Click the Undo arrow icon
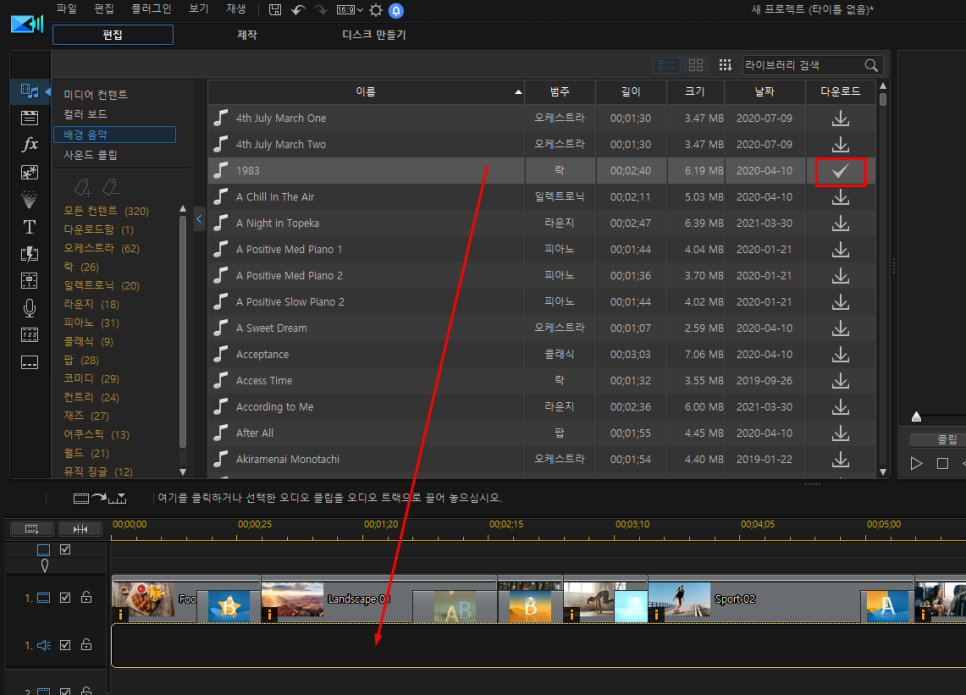Image resolution: width=966 pixels, height=695 pixels. [298, 10]
